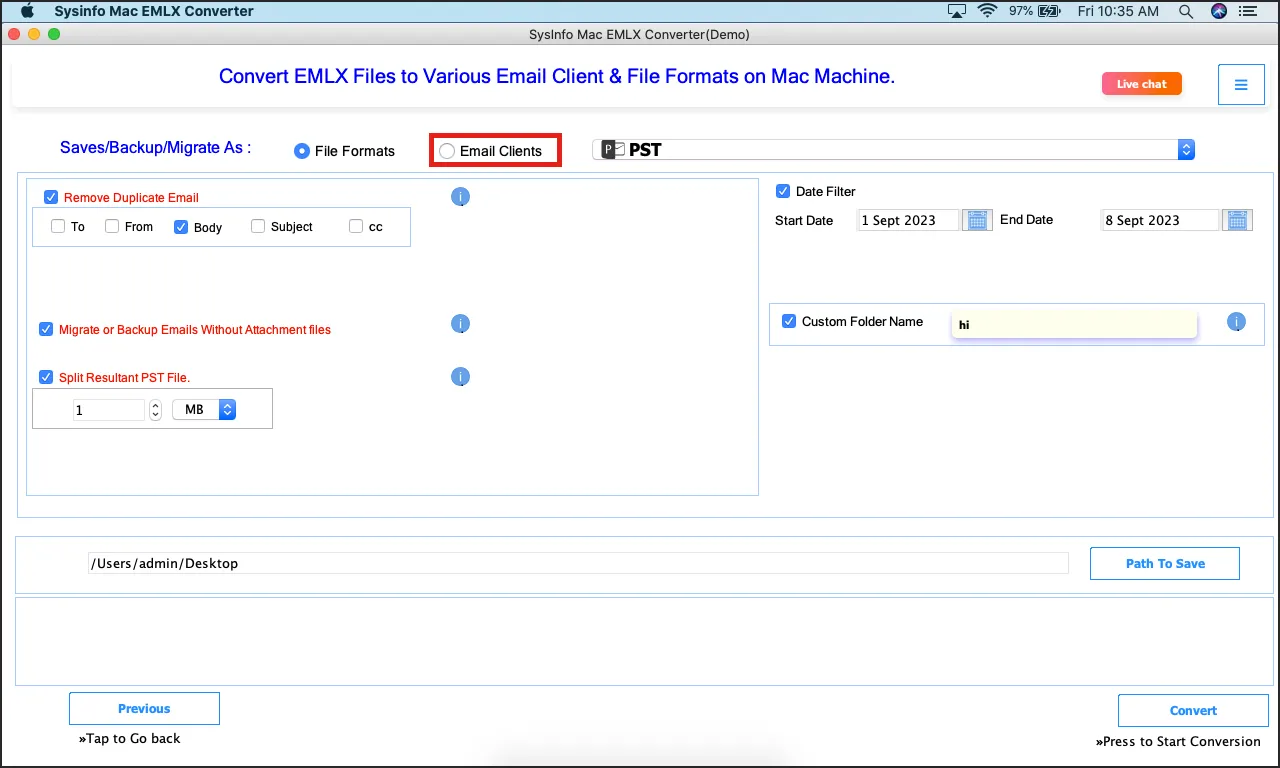
Task: Click the Start Date field
Action: coord(908,220)
